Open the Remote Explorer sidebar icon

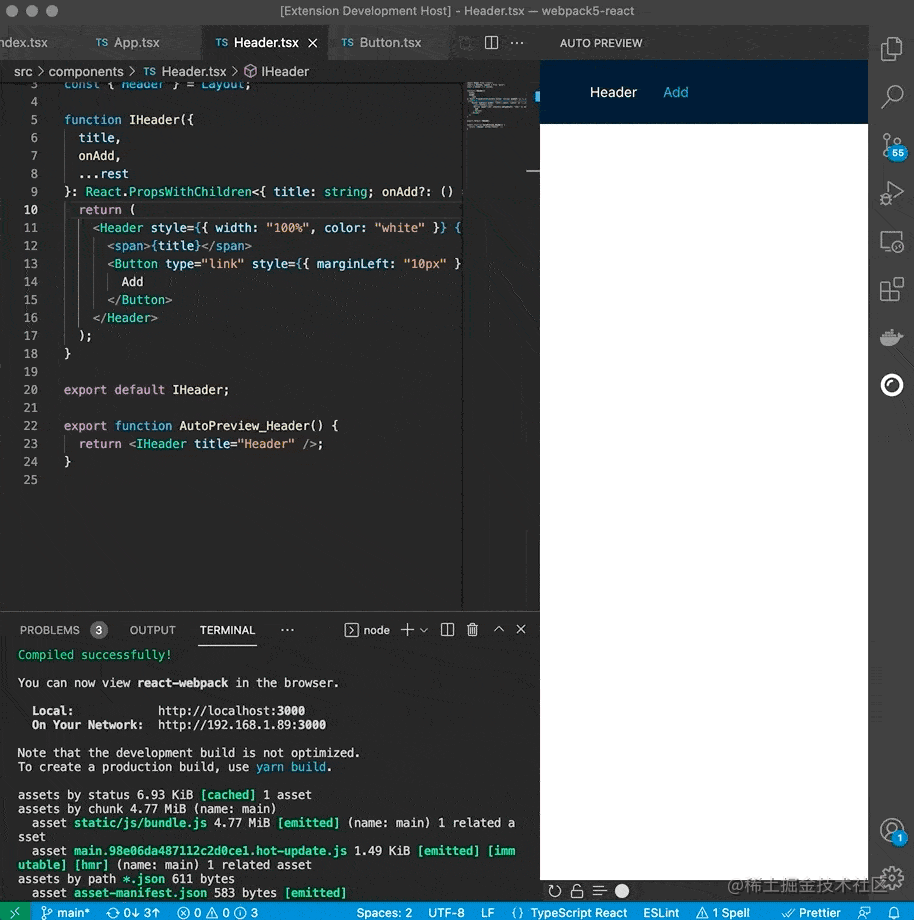point(891,241)
